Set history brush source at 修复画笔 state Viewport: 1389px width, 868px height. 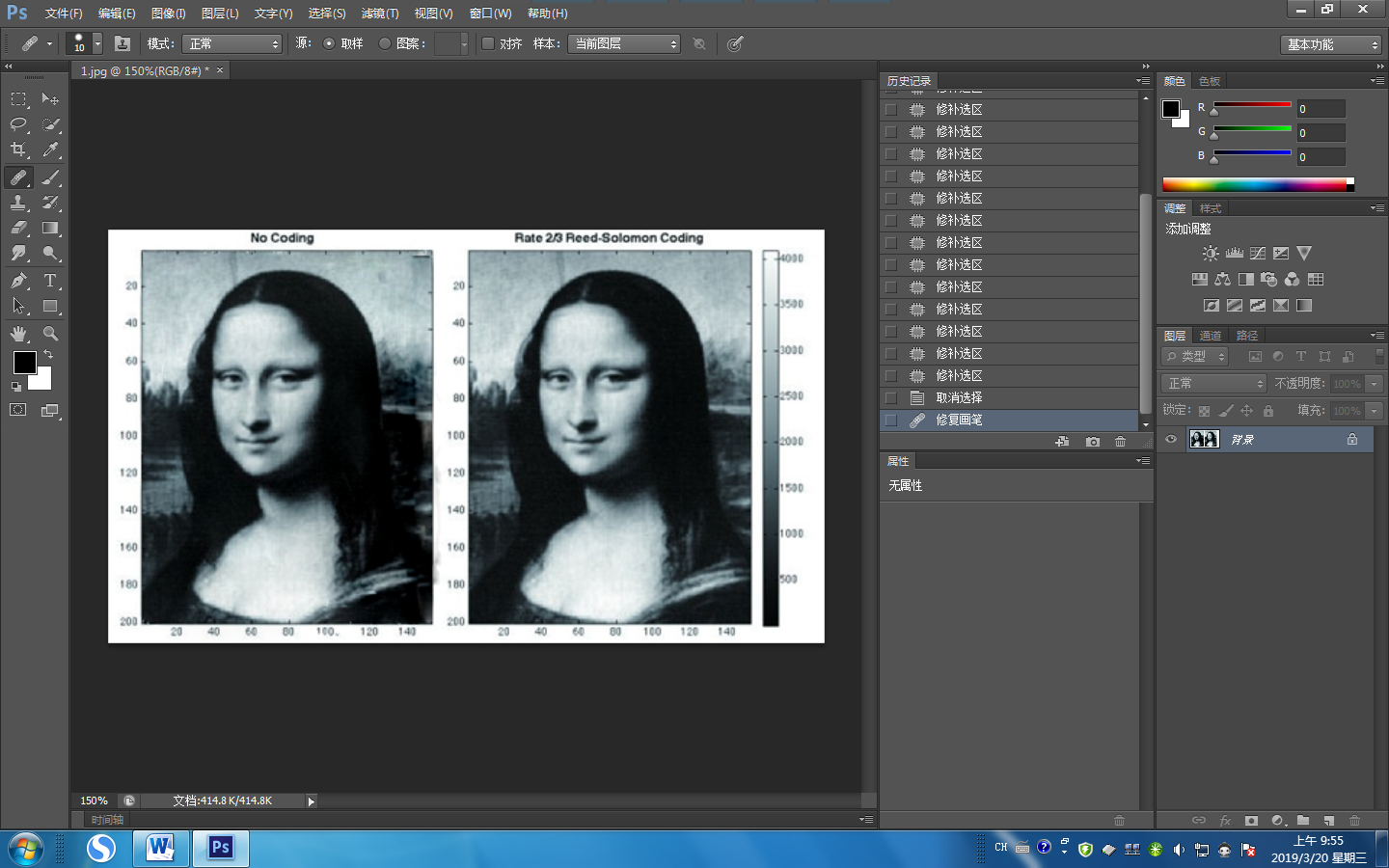click(x=891, y=420)
